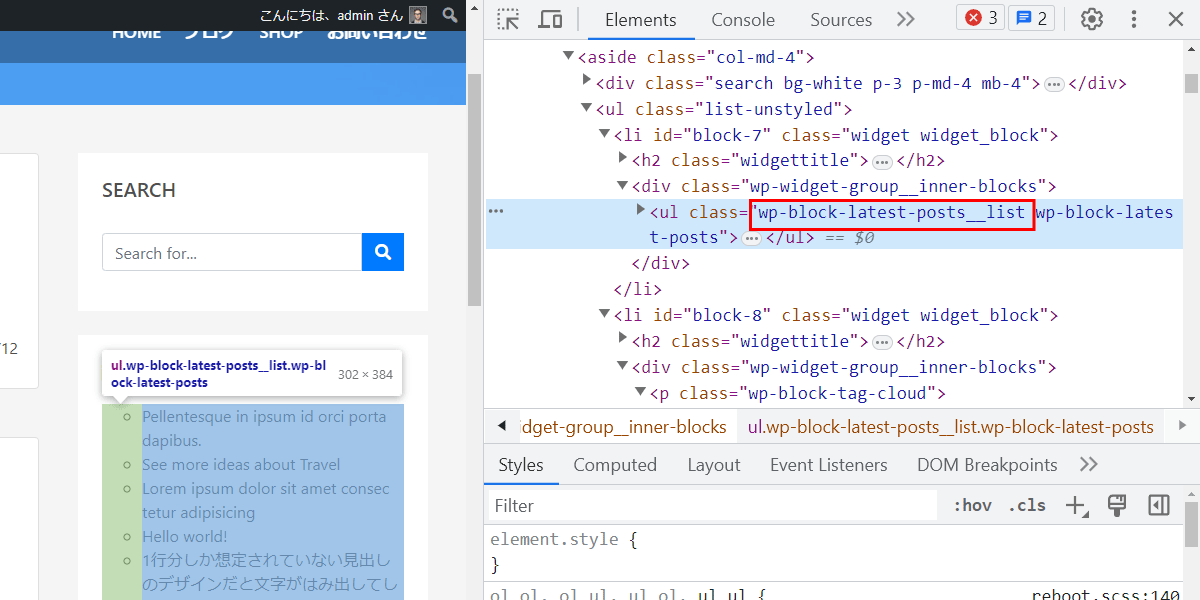Toggle computed styles sidebar icon
The image size is (1200, 600).
pos(1158,505)
